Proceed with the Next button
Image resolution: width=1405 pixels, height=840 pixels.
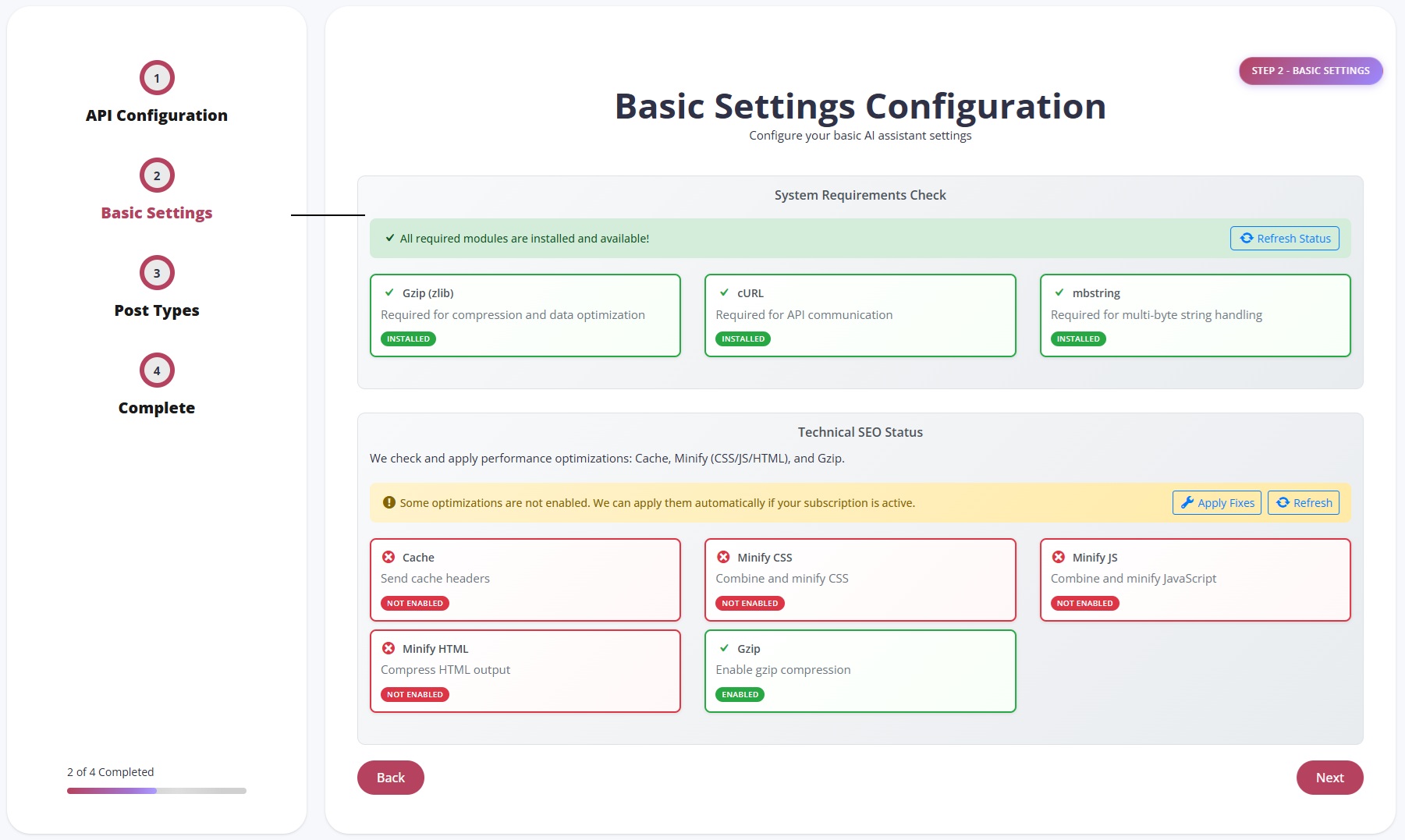1329,778
